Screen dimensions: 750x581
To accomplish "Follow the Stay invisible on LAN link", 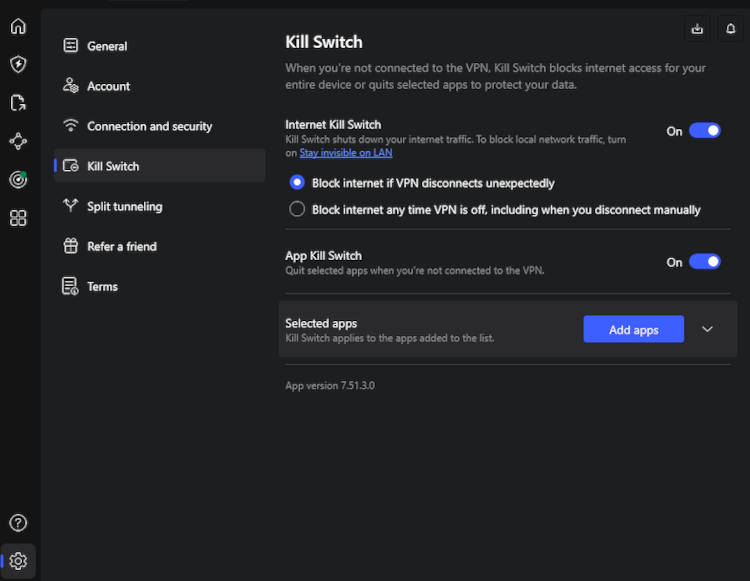I will (346, 153).
